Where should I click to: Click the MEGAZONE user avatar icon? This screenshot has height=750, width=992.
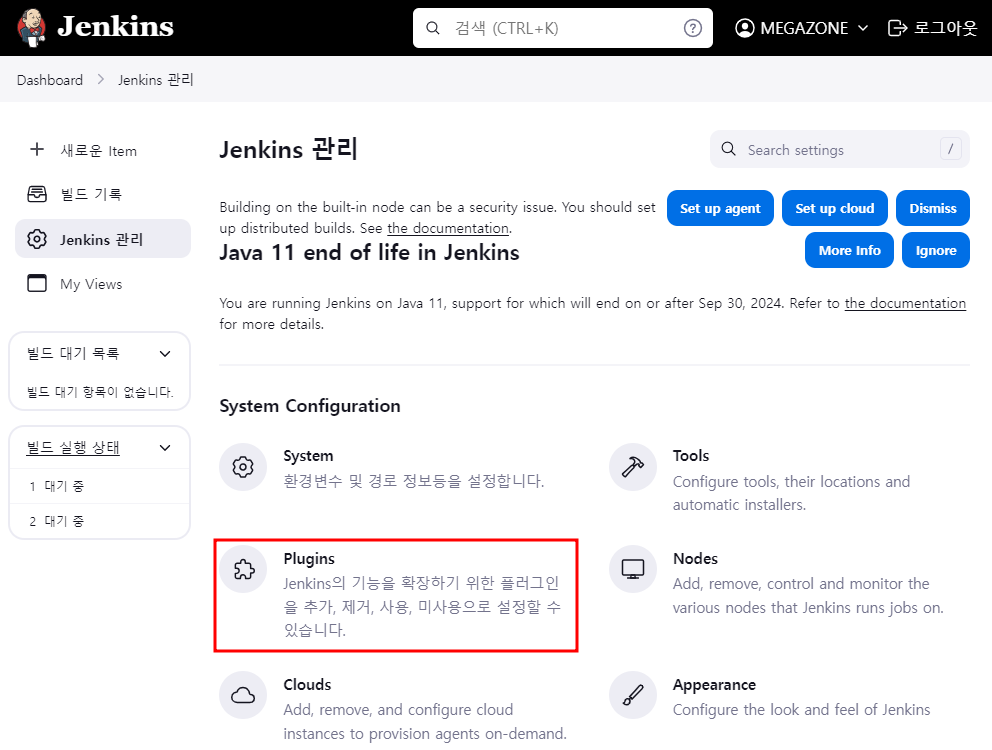[745, 28]
